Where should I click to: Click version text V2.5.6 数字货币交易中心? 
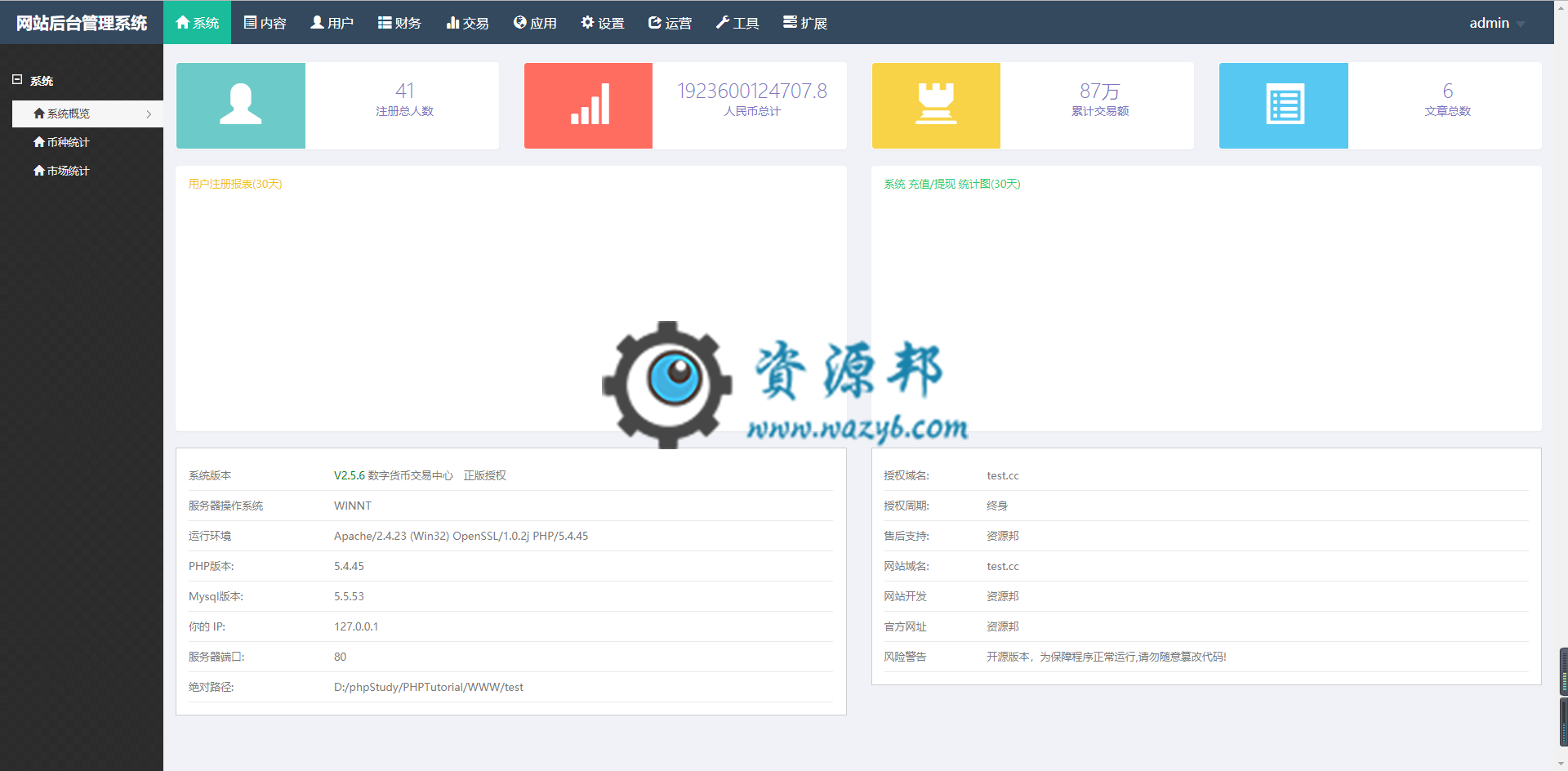pos(394,475)
